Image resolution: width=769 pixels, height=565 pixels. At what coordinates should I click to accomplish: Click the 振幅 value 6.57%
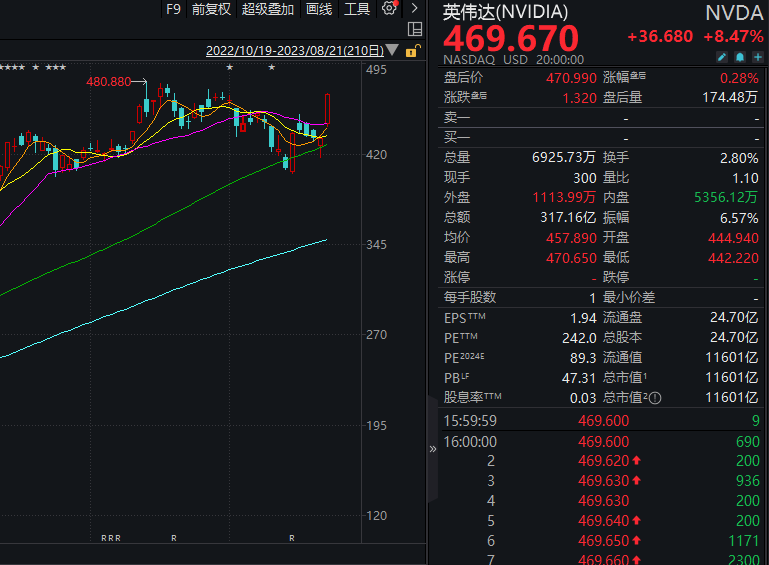pyautogui.click(x=739, y=218)
